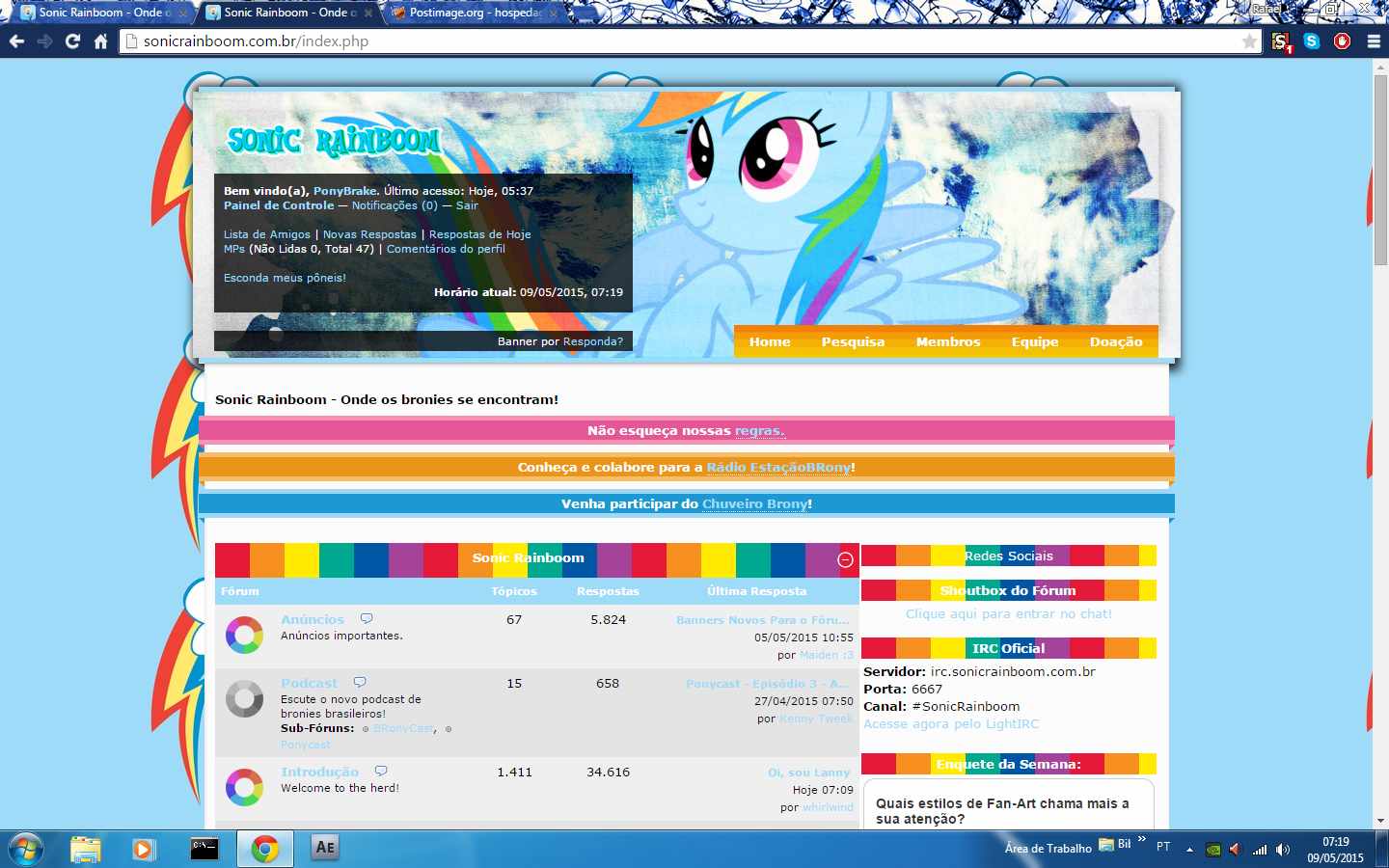Image resolution: width=1389 pixels, height=868 pixels.
Task: Click 'Acesse agora pelo LightIRC'
Action: pyautogui.click(x=951, y=723)
